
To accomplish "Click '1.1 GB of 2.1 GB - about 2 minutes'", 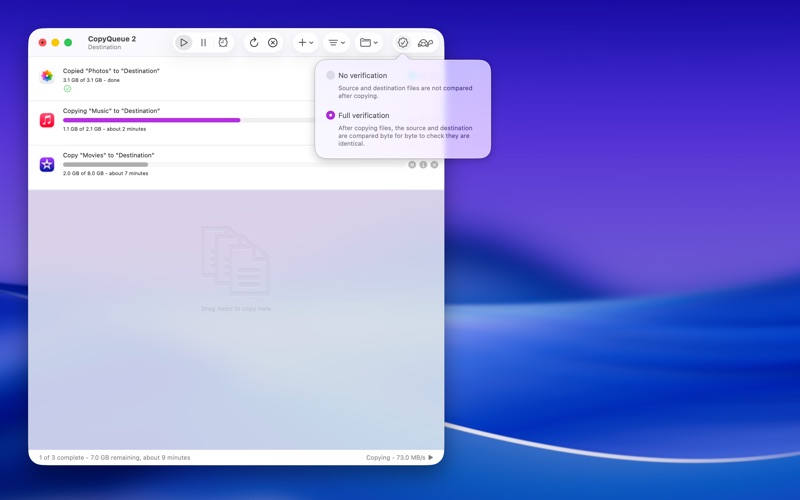I will 105,129.
